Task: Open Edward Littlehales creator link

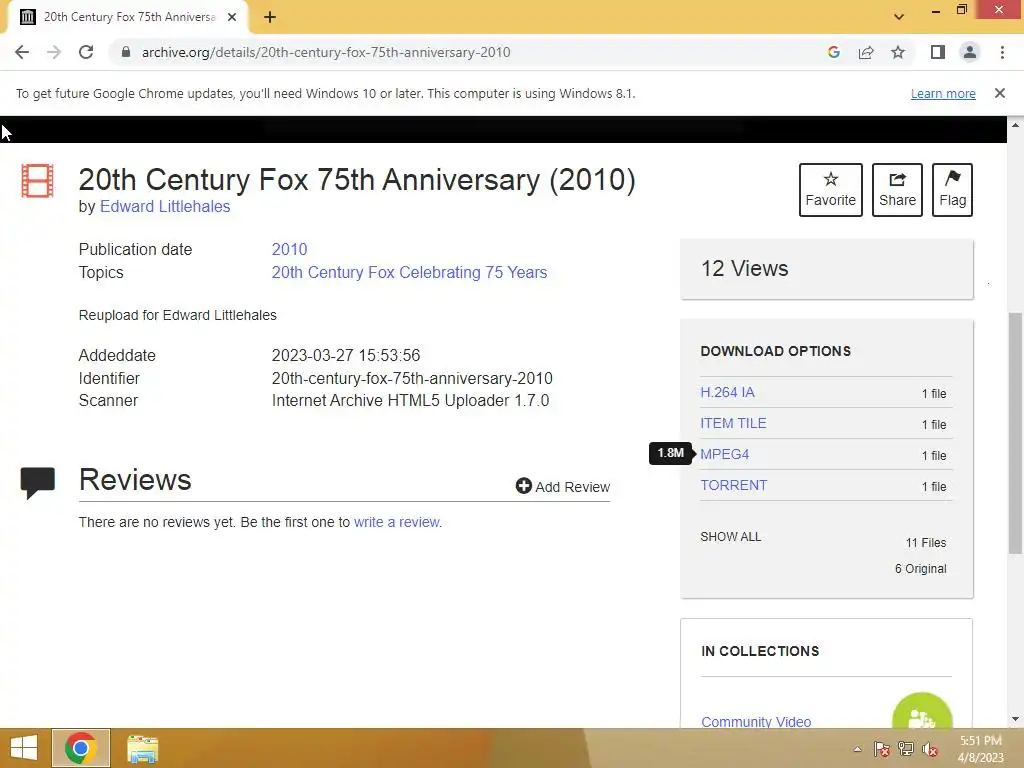Action: (x=165, y=206)
